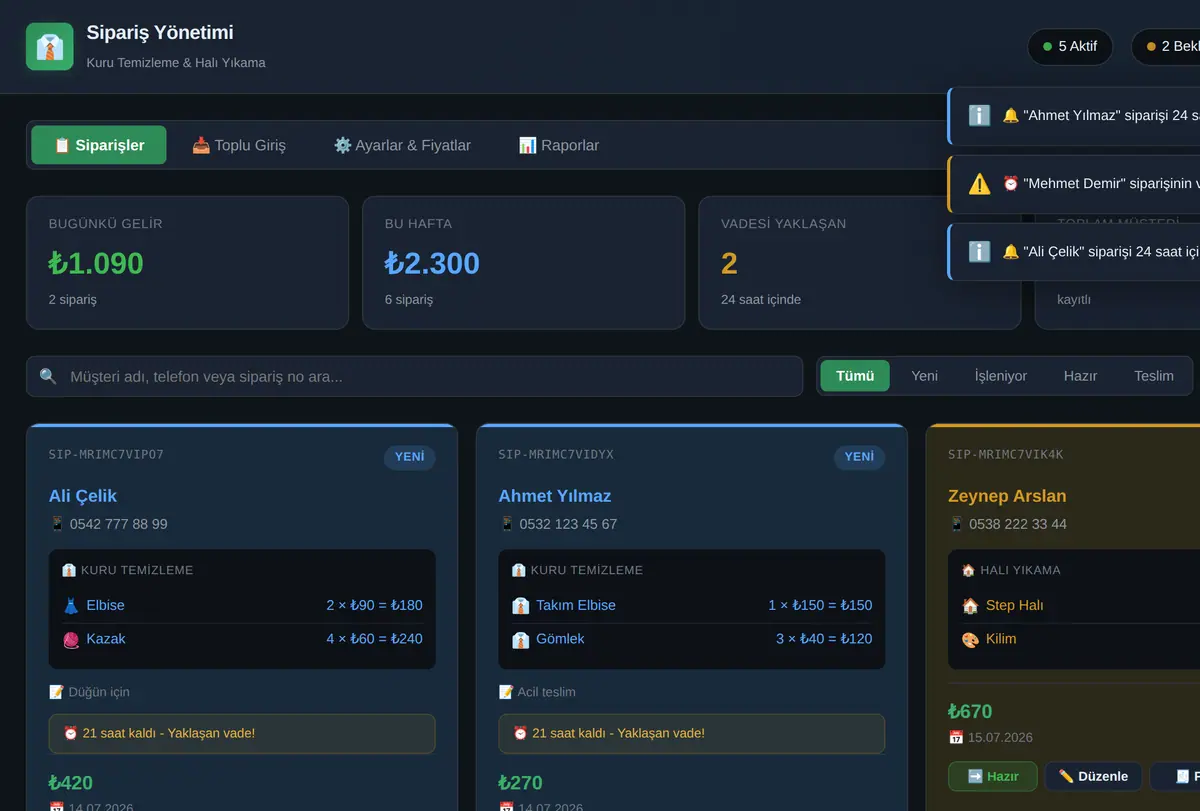The width and height of the screenshot is (1200, 811).
Task: Click the phone icon next to 0542 777 88 99
Action: click(57, 524)
